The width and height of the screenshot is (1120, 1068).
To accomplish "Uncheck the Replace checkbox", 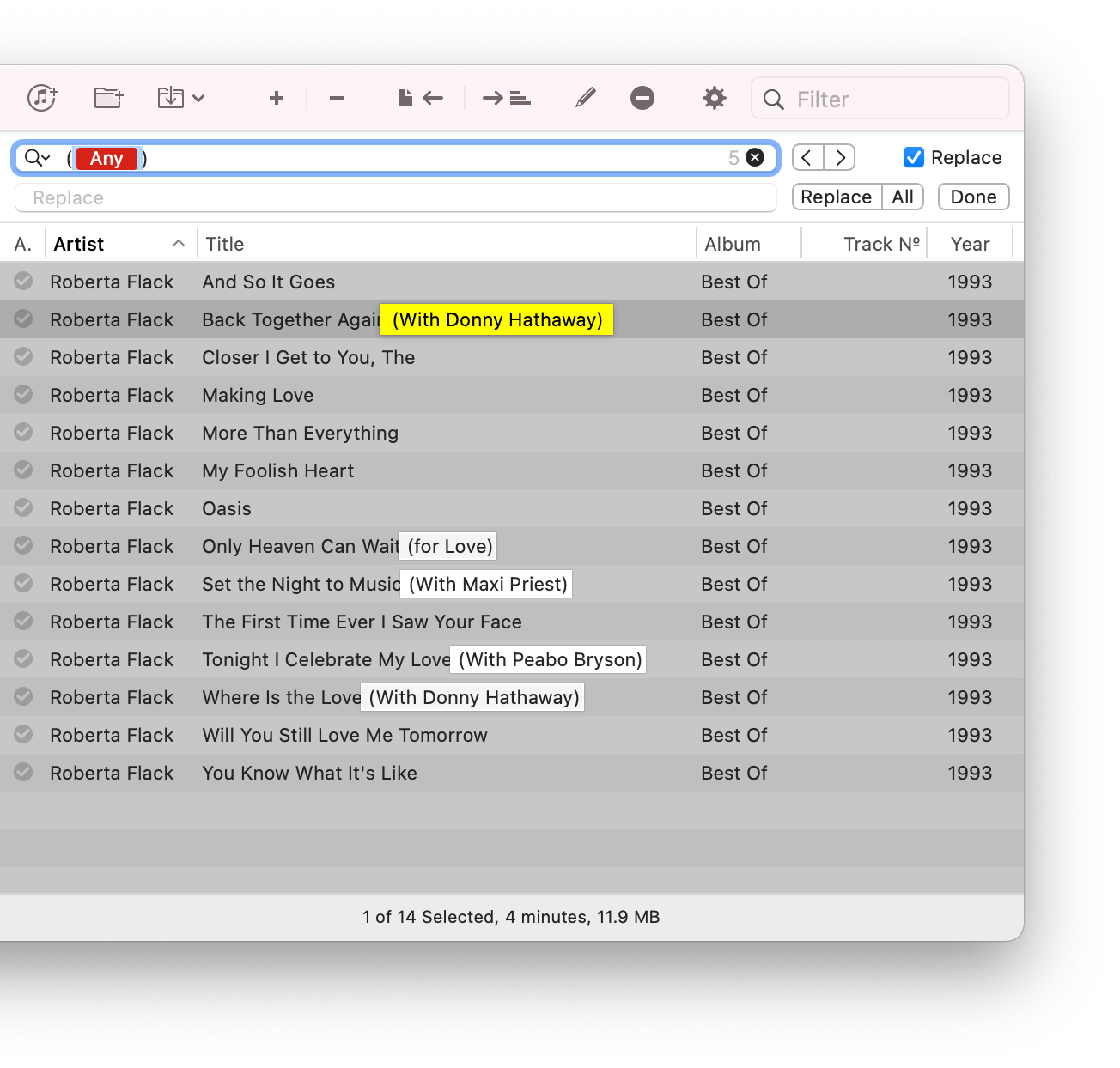I will [913, 157].
